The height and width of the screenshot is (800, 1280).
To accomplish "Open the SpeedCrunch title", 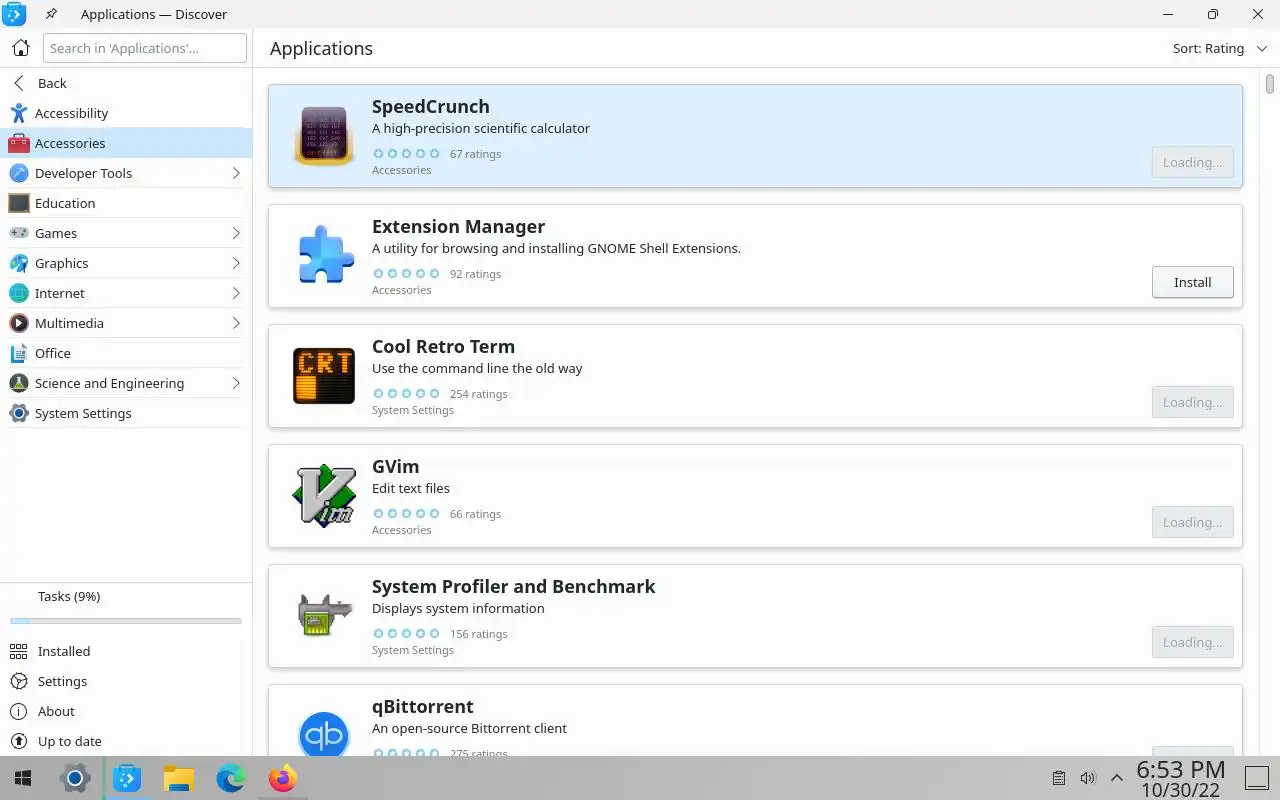I will click(431, 106).
